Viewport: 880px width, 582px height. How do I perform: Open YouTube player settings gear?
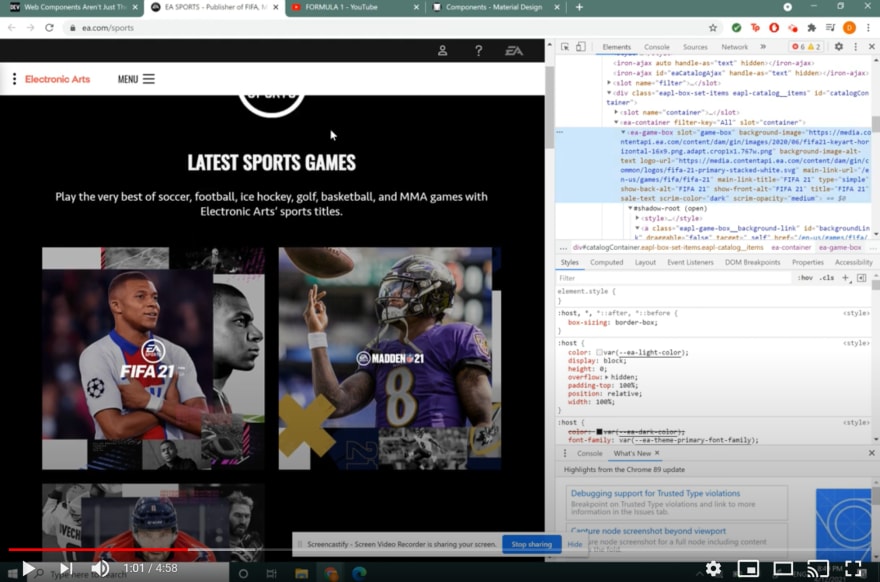713,569
